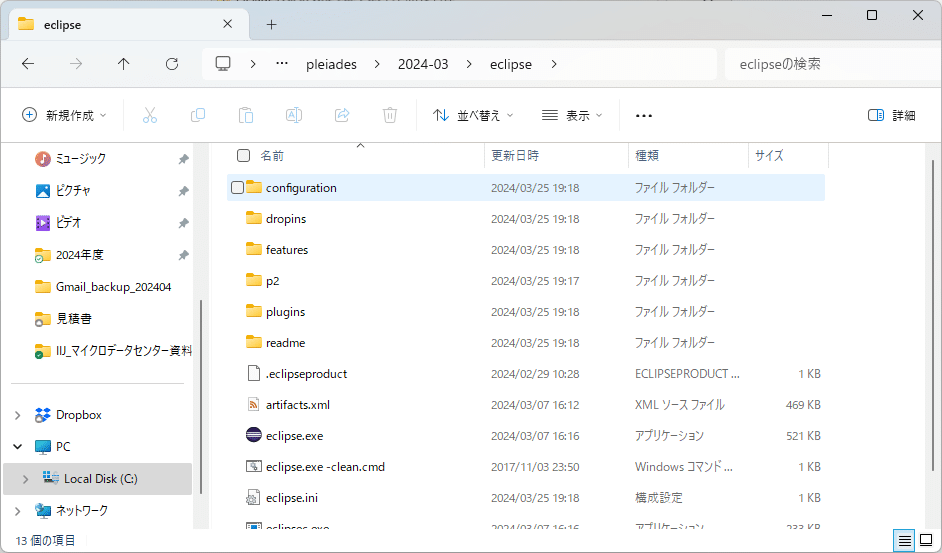Collapse the PC tree node
The height and width of the screenshot is (553, 942).
point(17,447)
